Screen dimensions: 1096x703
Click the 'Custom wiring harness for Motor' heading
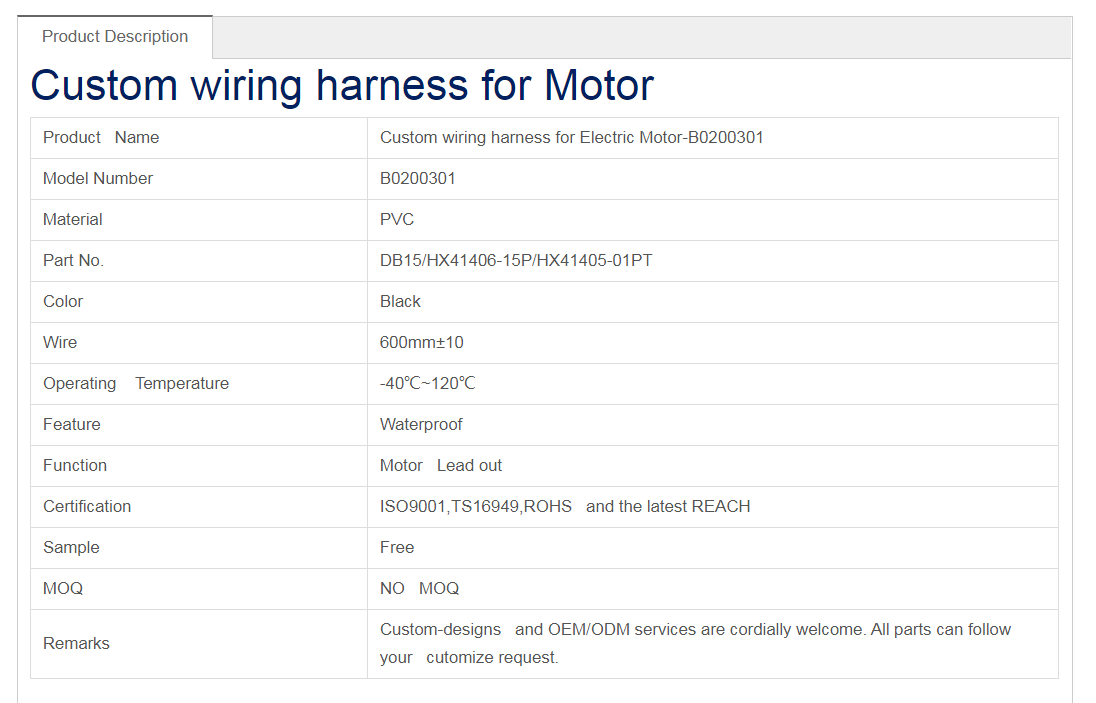point(342,85)
